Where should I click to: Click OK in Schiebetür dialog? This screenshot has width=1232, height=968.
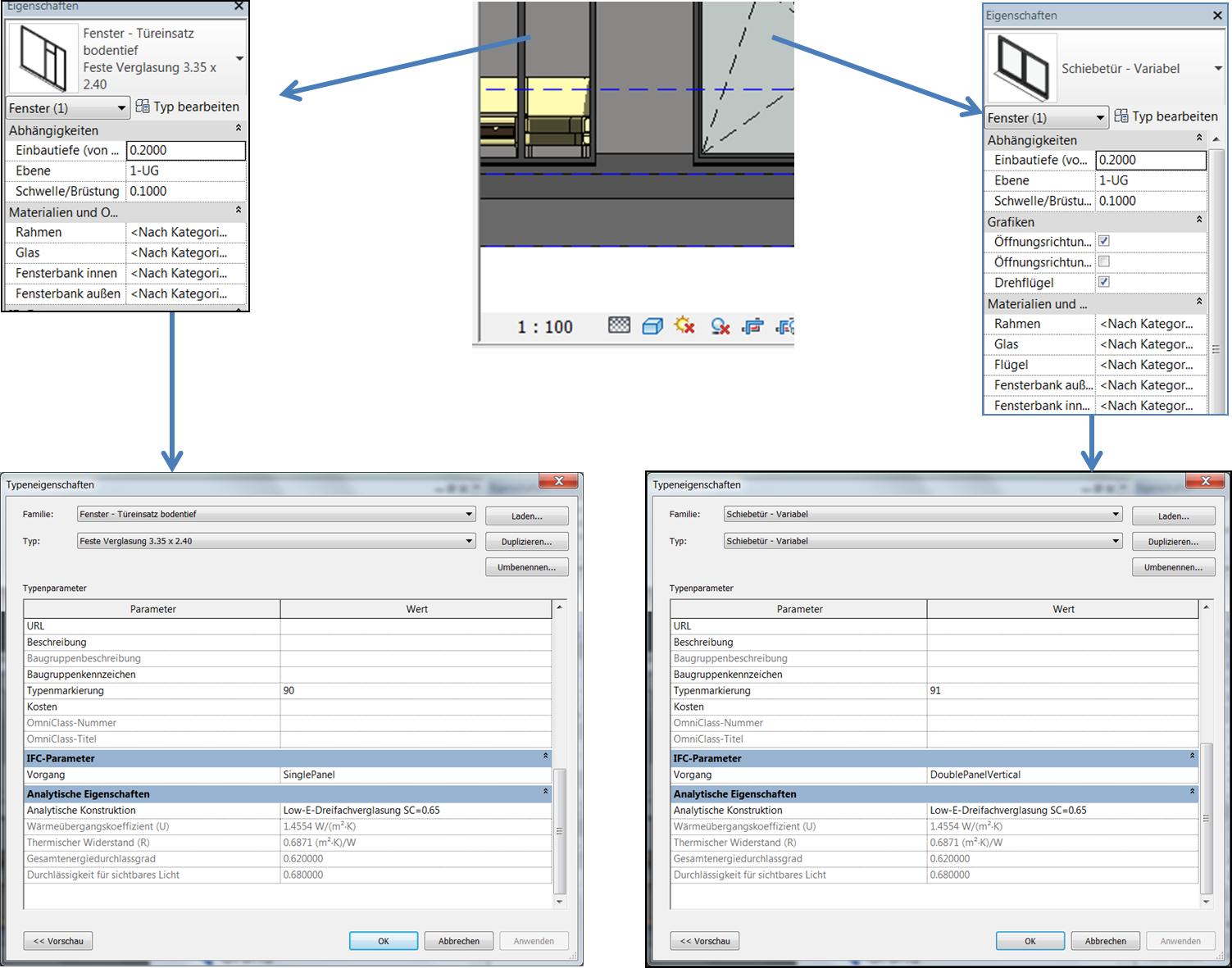1030,941
